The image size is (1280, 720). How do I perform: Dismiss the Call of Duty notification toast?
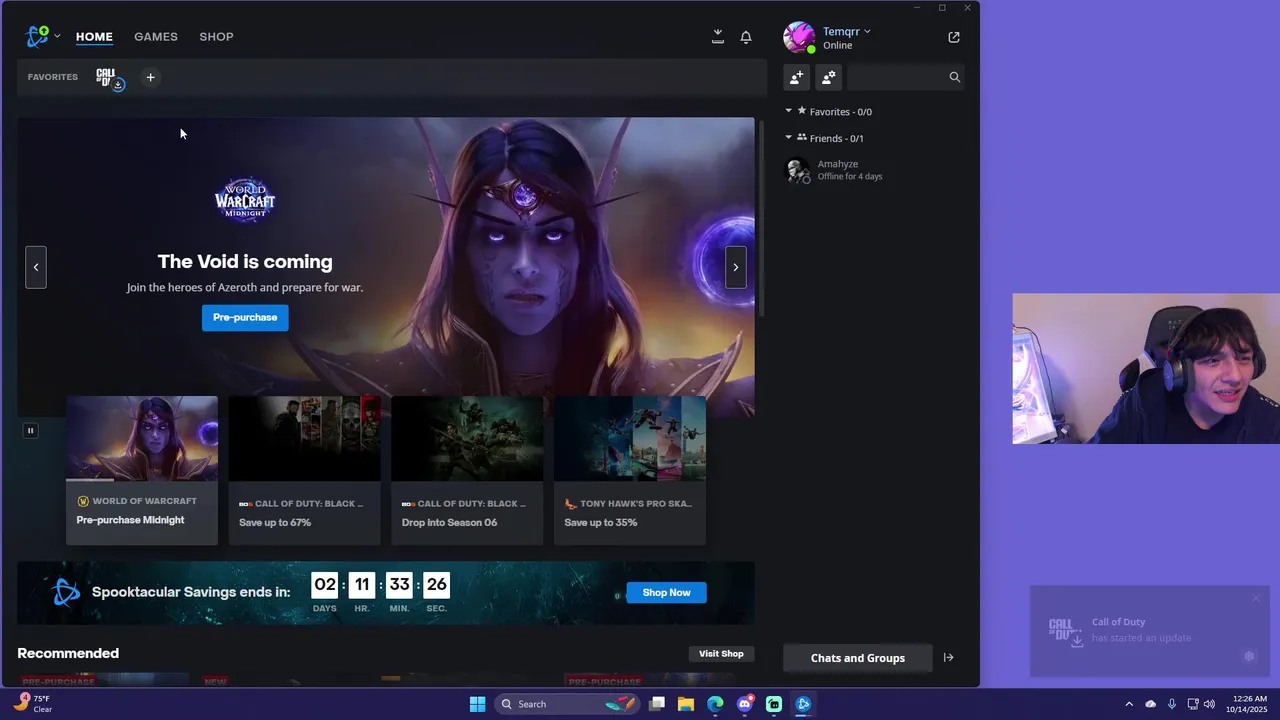pos(1256,598)
